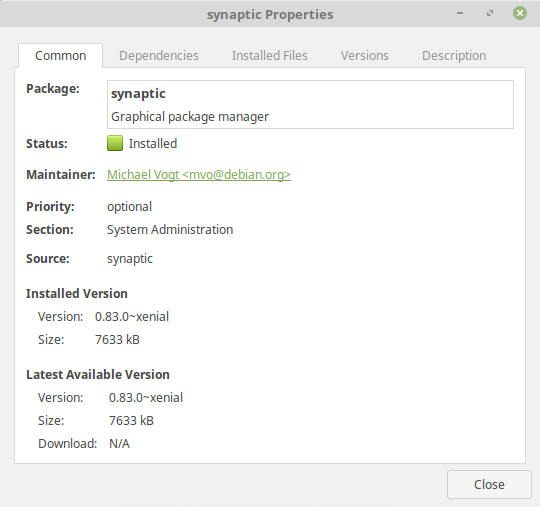The image size is (540, 507).
Task: Maximize the synaptic Properties window
Action: [490, 13]
